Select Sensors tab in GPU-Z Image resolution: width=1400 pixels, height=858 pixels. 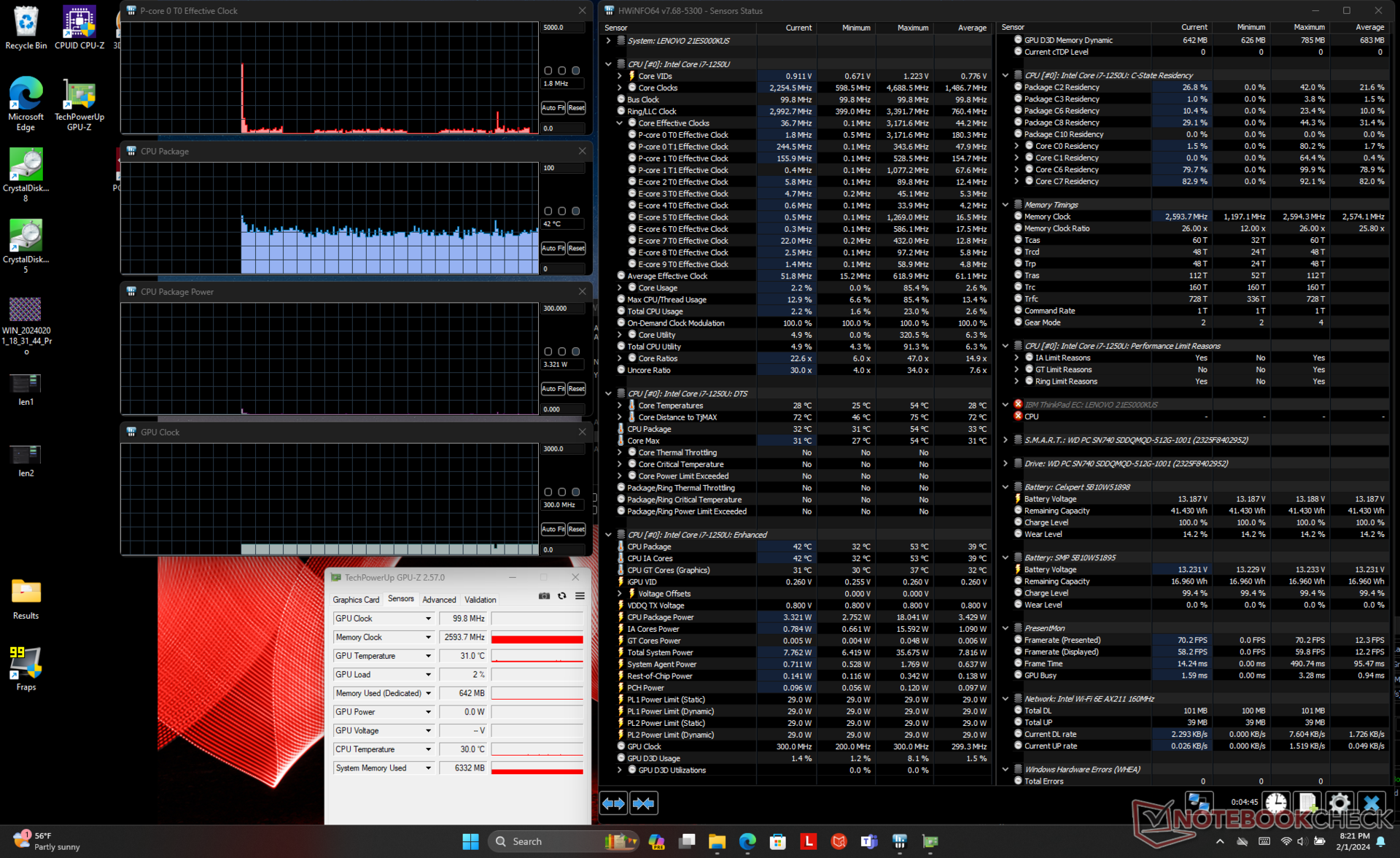[x=401, y=599]
